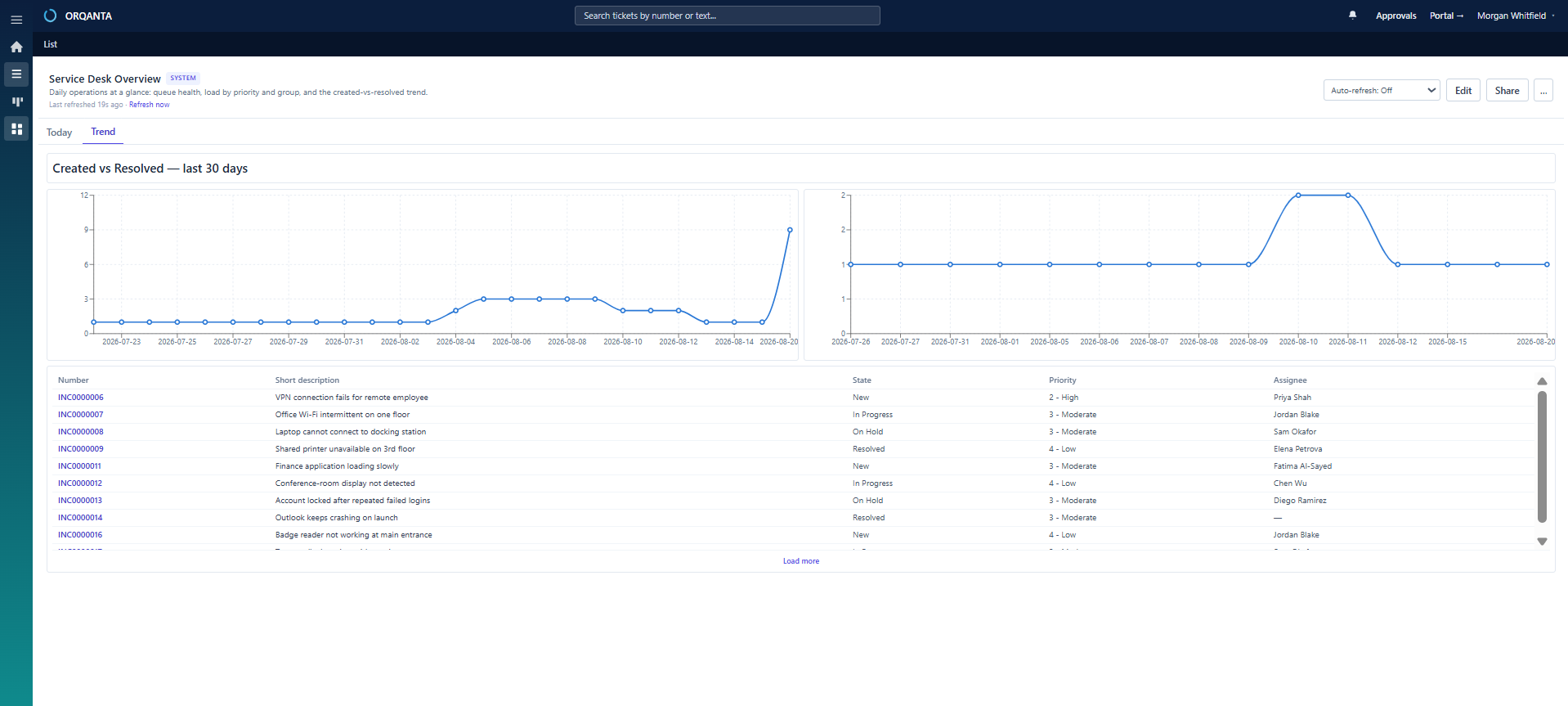1568x706 pixels.
Task: Open ticket INC0000011
Action: pyautogui.click(x=79, y=466)
